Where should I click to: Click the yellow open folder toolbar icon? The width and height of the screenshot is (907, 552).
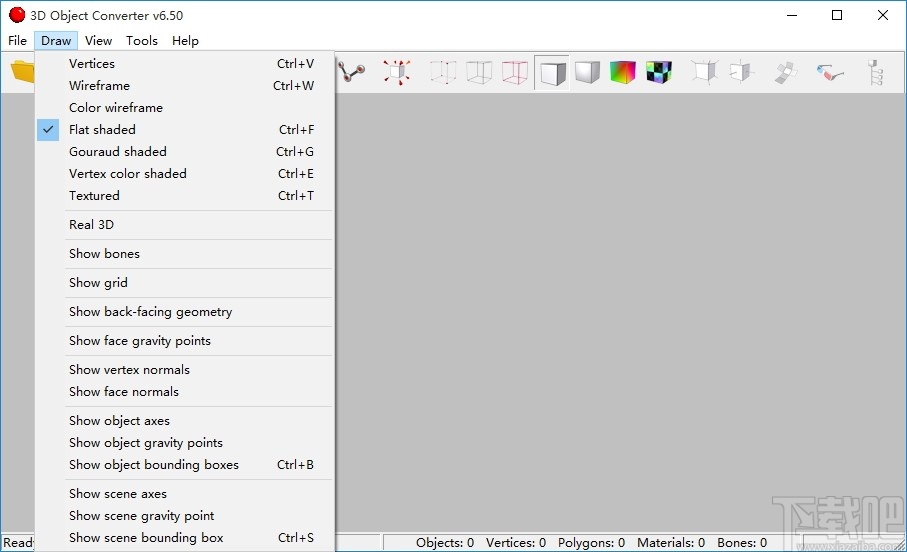coord(23,72)
